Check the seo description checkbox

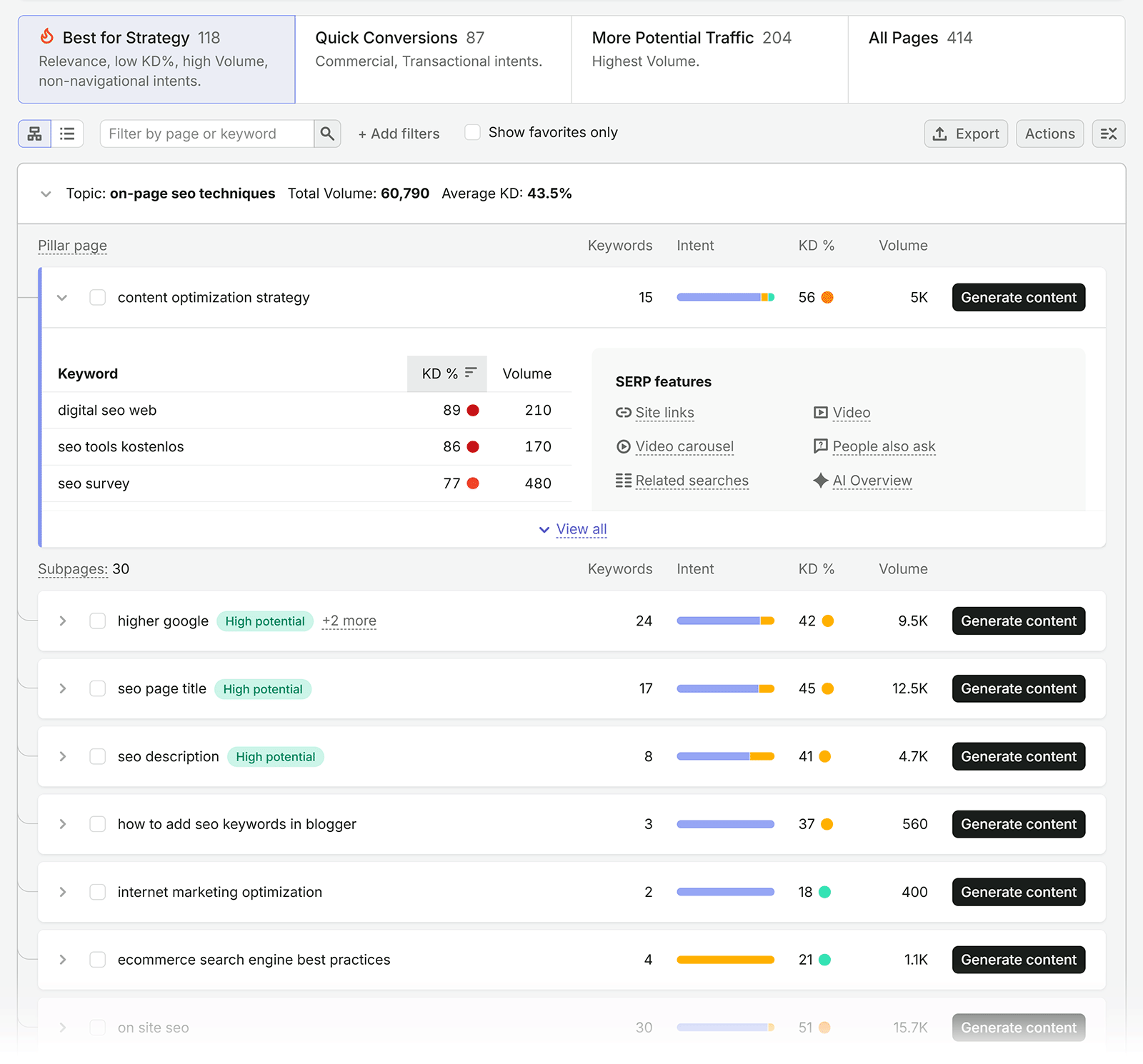coord(98,756)
